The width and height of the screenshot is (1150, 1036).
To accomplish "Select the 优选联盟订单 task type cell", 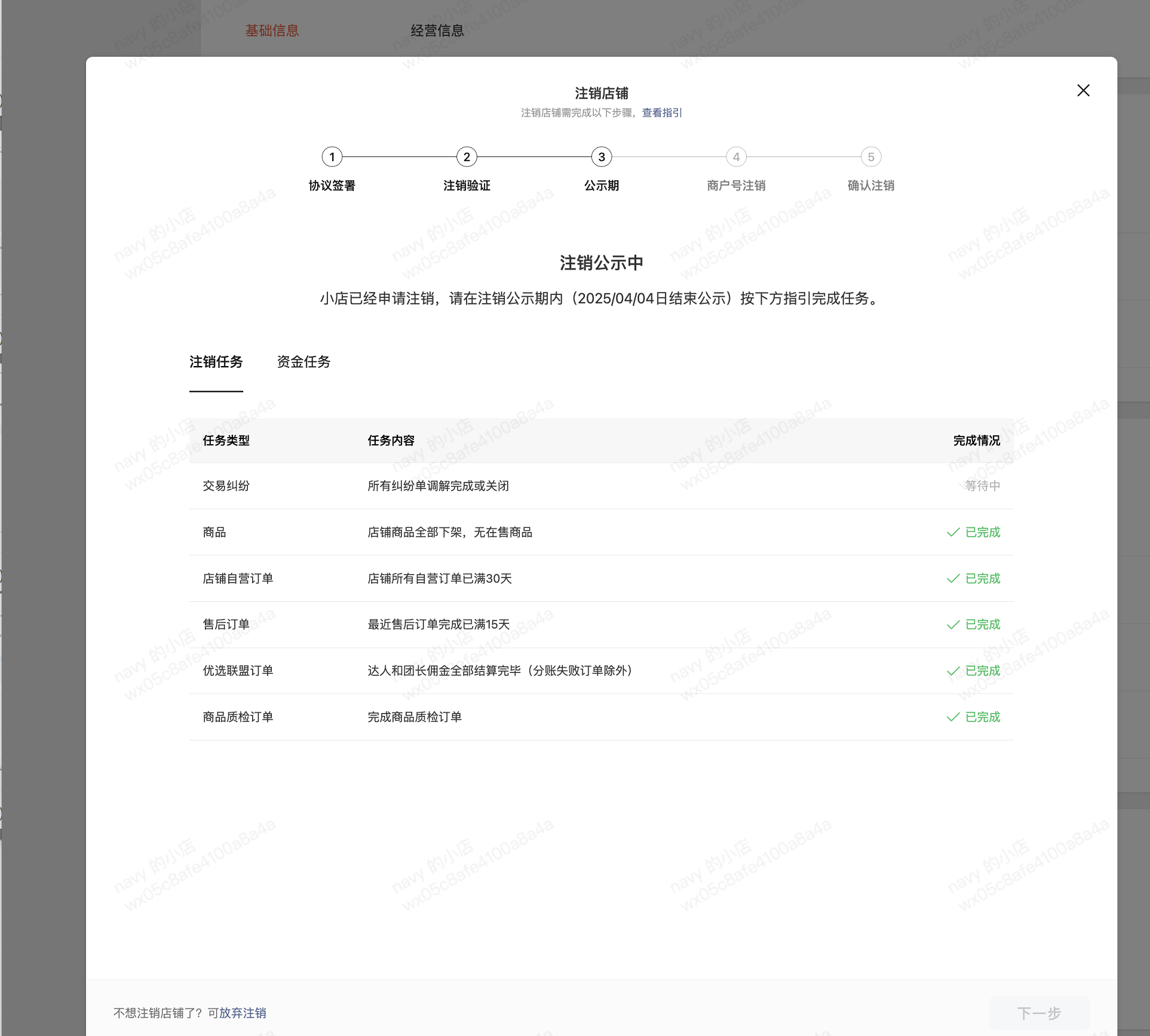I will pyautogui.click(x=238, y=671).
